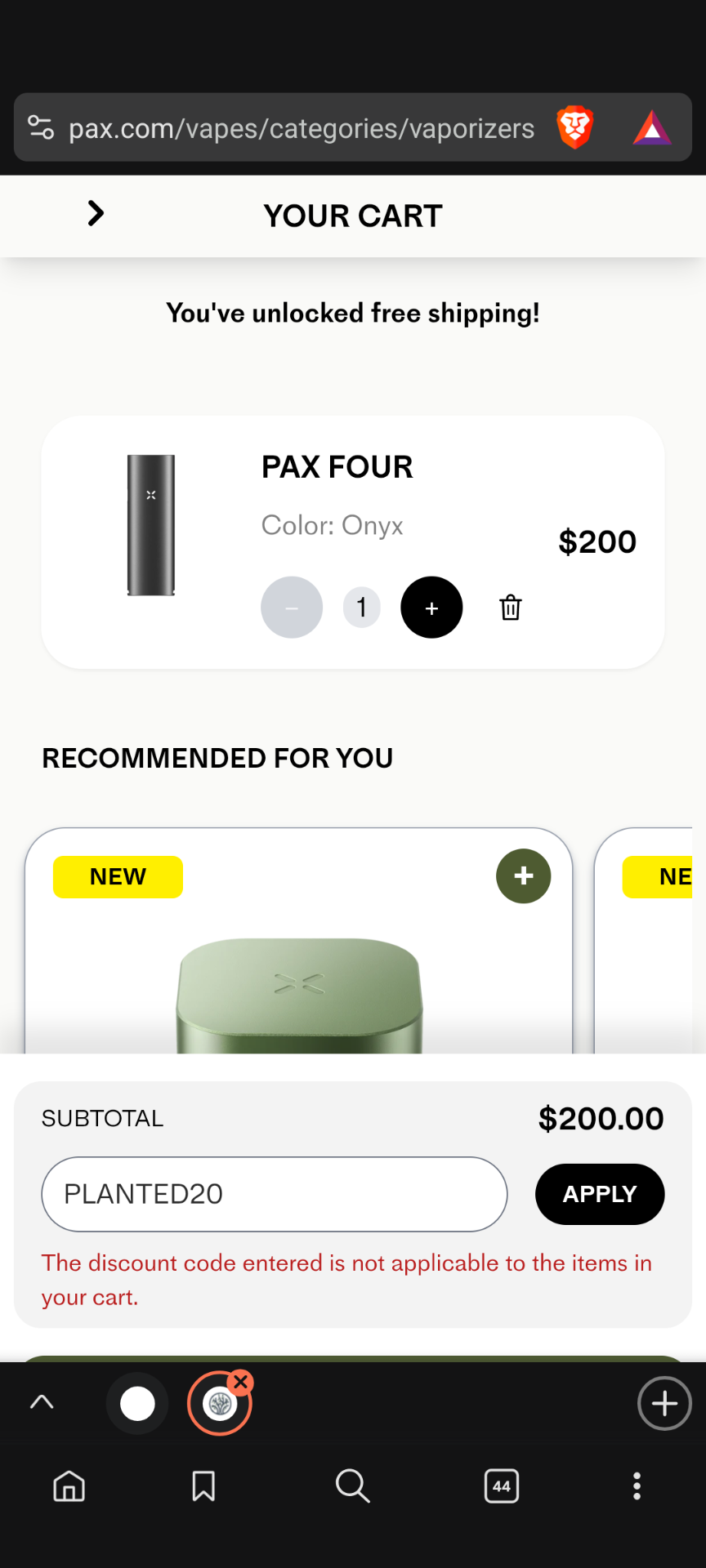Open Brave Rewards triangle icon
706x1568 pixels.
coord(652,128)
